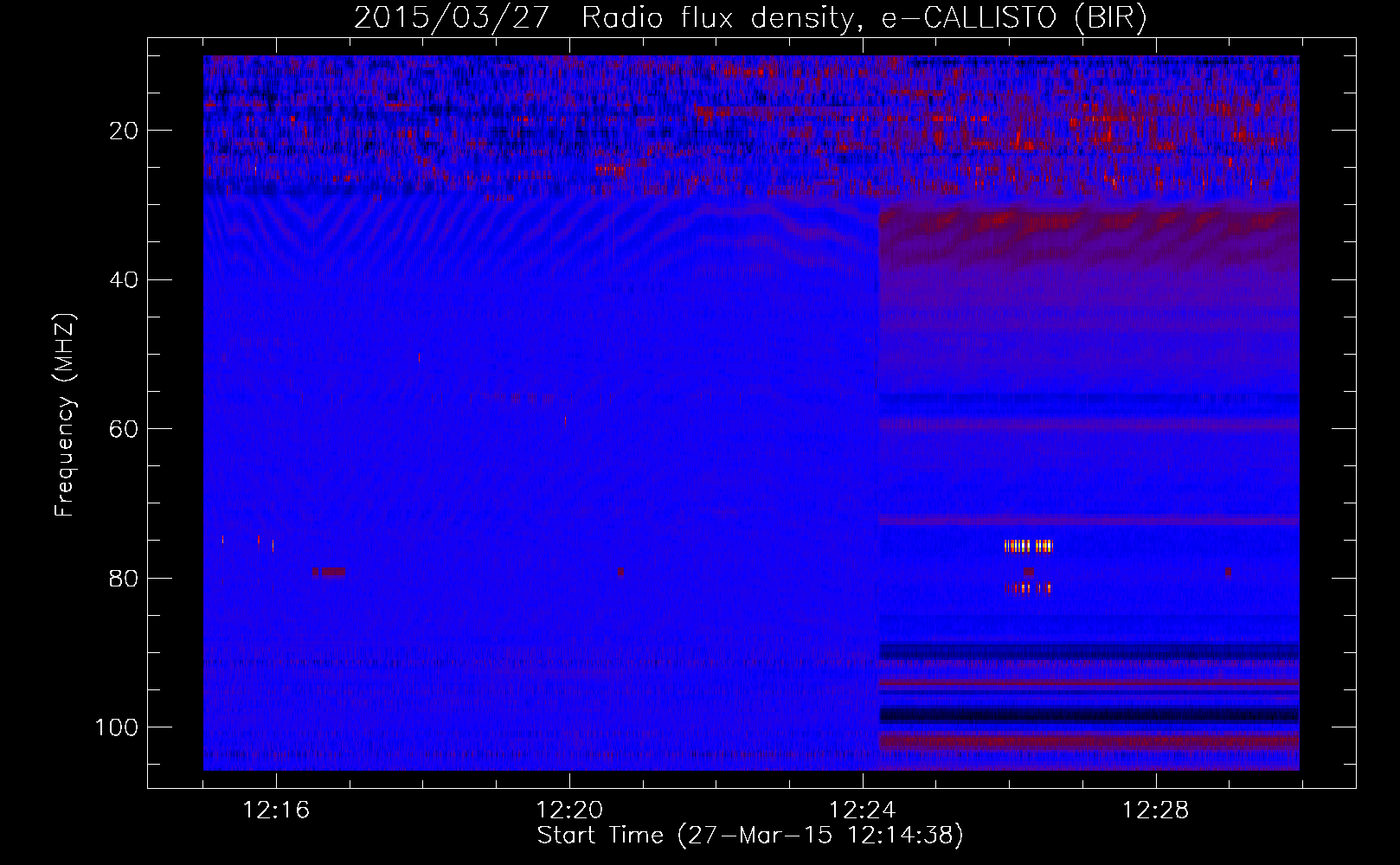Click the 60 MHz frequency tick label
This screenshot has width=1400, height=865.
pyautogui.click(x=125, y=429)
